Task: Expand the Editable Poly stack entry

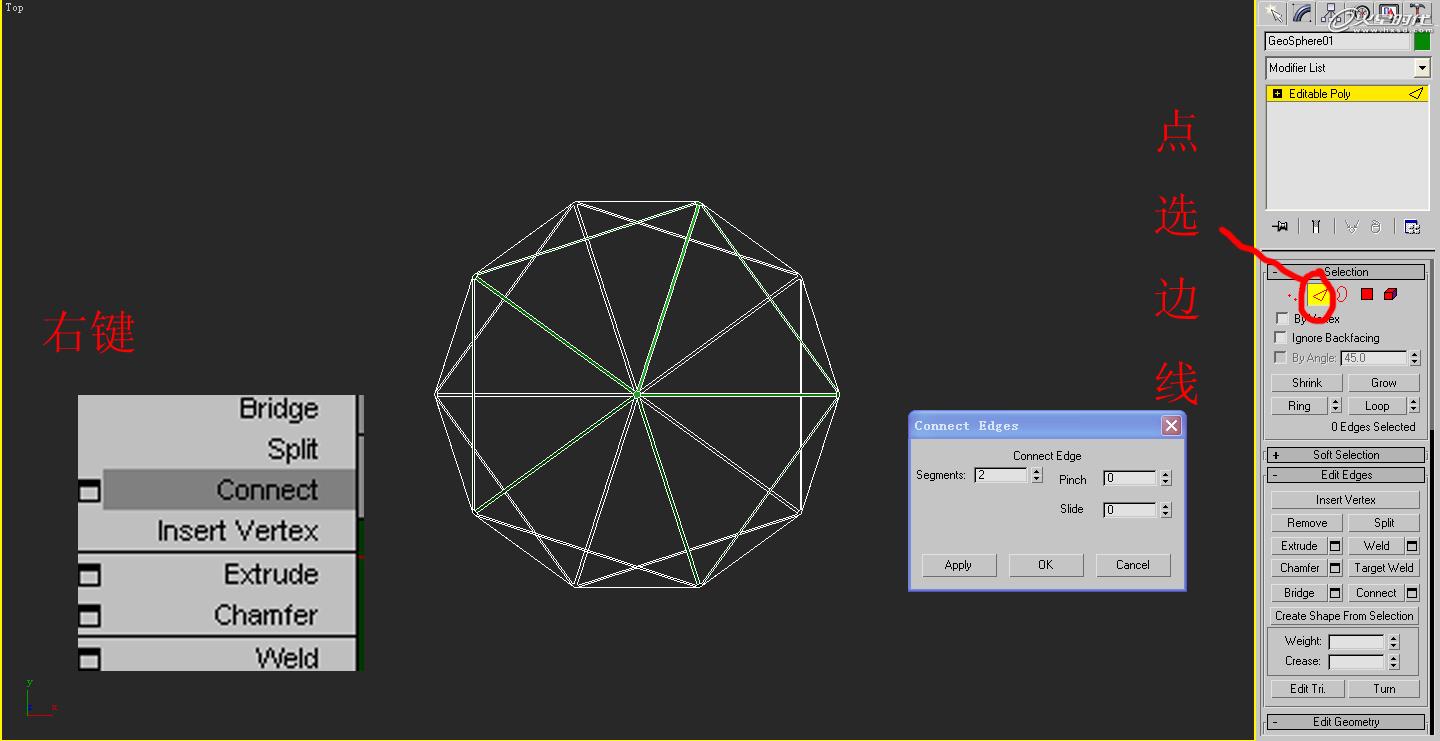Action: click(x=1276, y=93)
